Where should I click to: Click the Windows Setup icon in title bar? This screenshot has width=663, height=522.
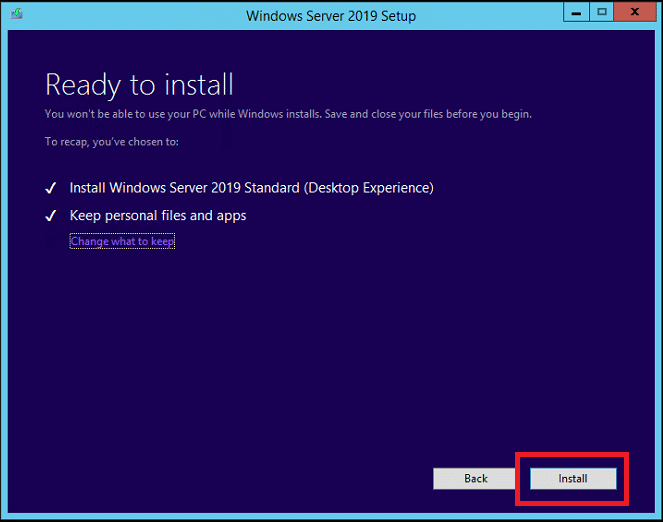(x=16, y=14)
